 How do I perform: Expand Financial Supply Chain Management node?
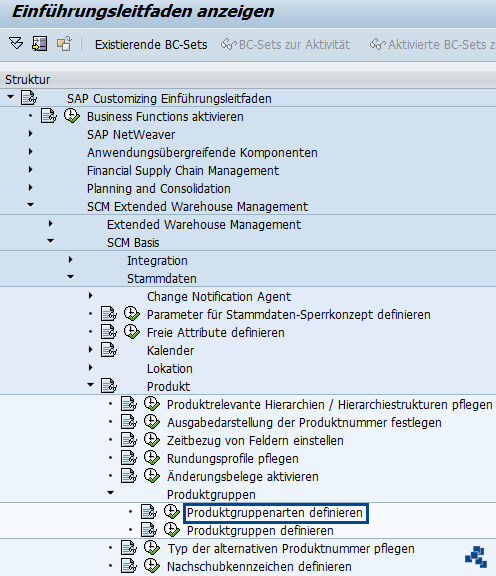tap(30, 170)
